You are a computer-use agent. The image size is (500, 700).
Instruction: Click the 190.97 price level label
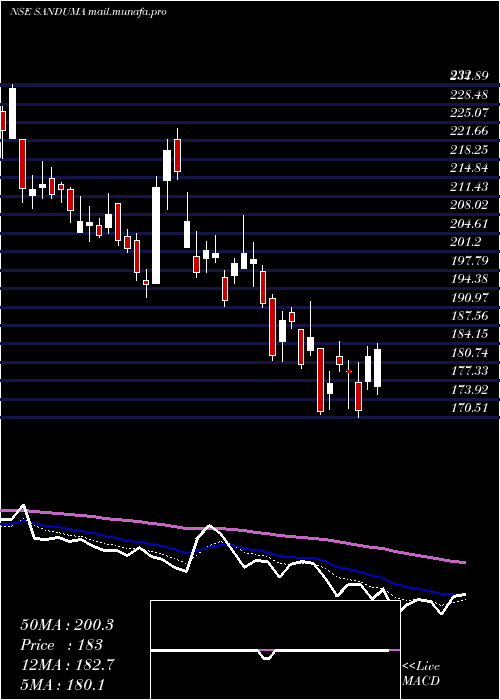coord(468,297)
